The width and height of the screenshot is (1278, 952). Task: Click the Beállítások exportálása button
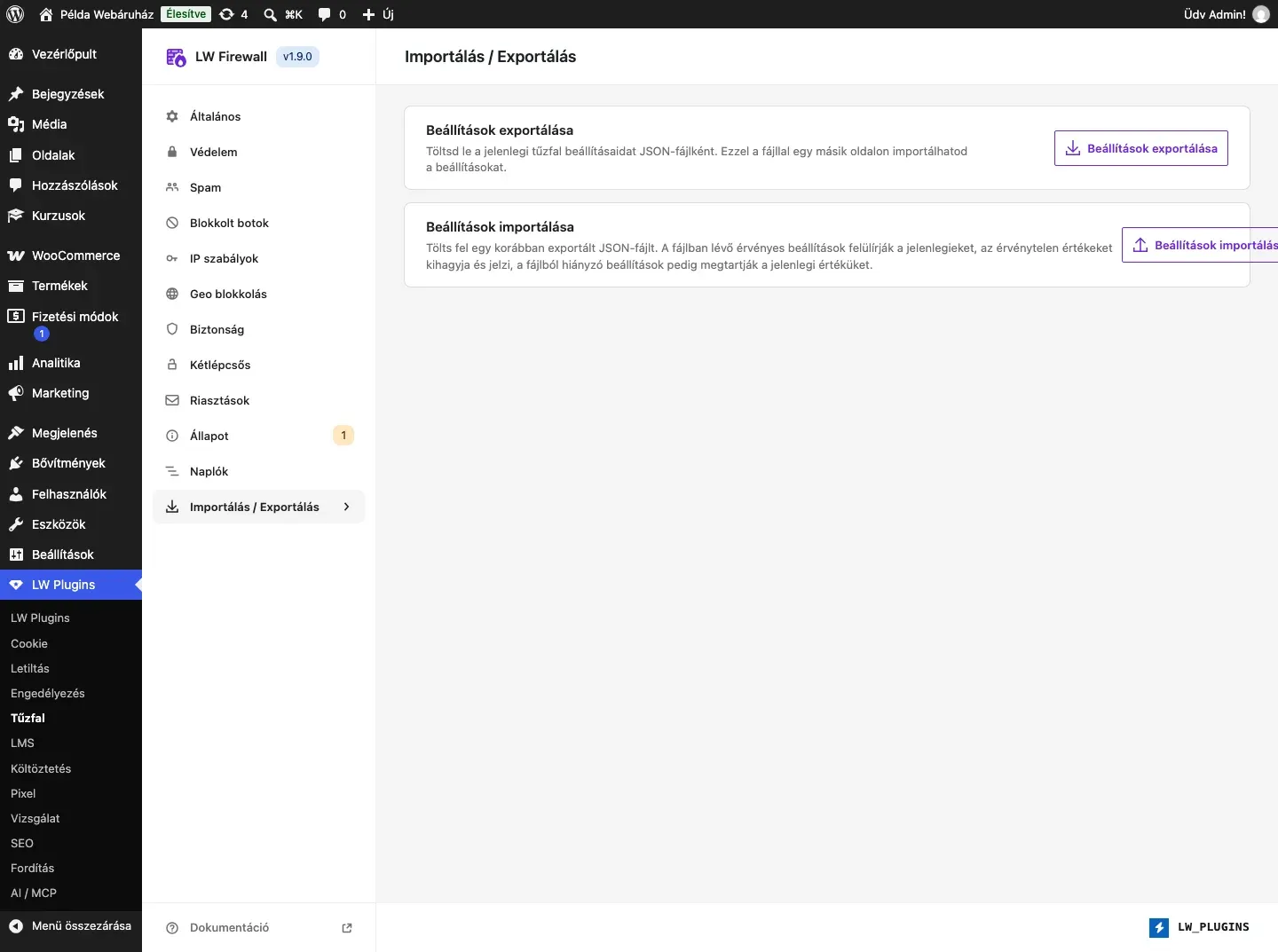point(1141,148)
